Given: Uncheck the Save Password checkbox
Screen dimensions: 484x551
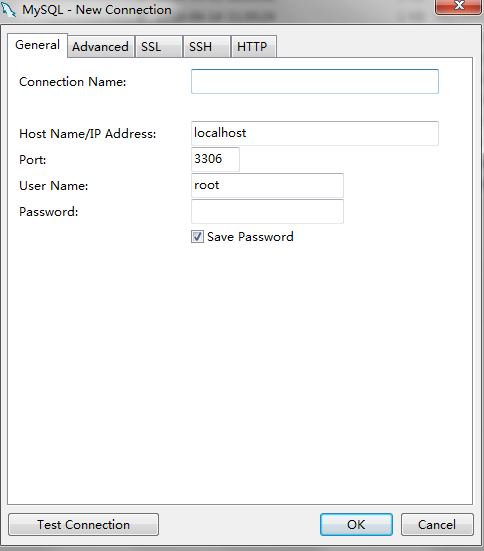Looking at the screenshot, I should click(x=197, y=236).
